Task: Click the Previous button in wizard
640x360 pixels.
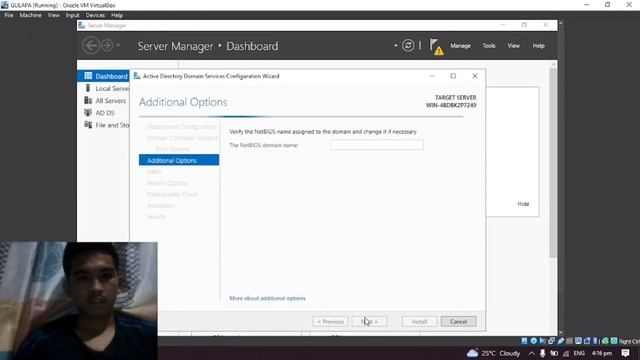Action: 330,322
